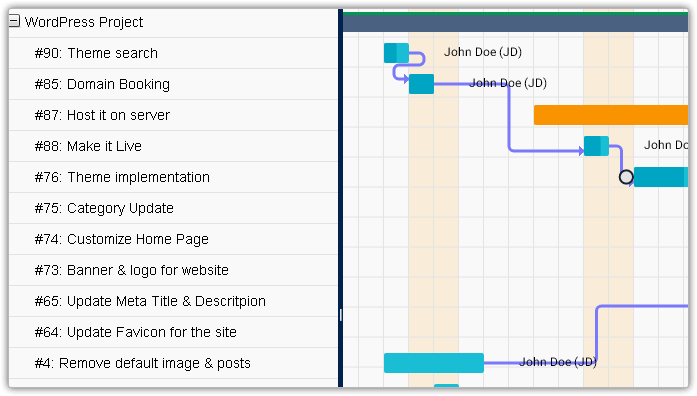Click the Theme search Gantt bar
The height and width of the screenshot is (396, 697).
pos(396,53)
